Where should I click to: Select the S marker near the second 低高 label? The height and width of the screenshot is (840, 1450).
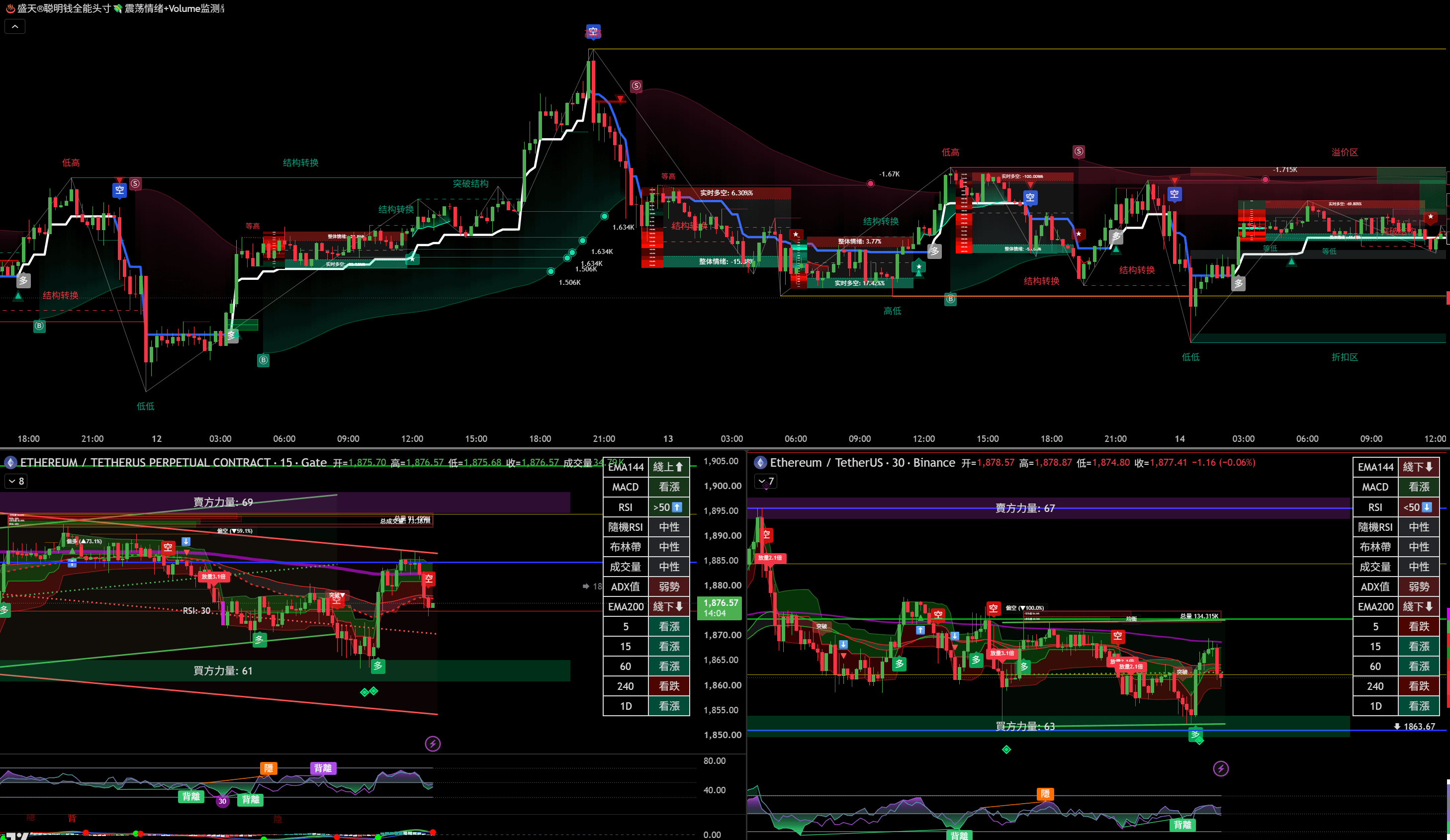tap(1079, 151)
